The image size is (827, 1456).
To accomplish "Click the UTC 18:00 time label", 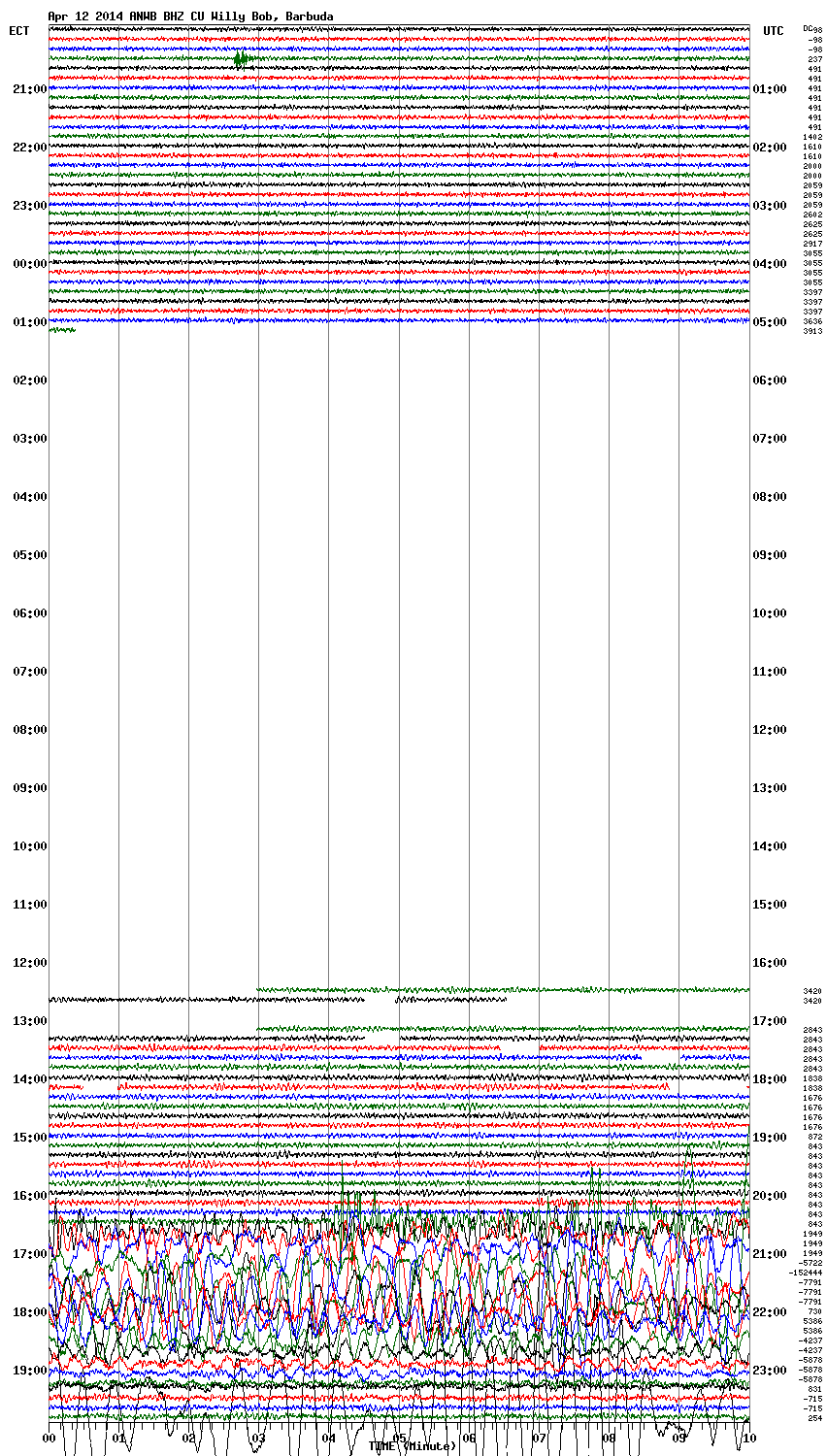I will coord(770,1079).
